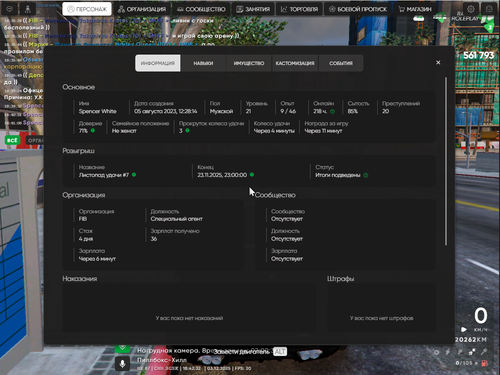Switch to the Кастомизация tab
Viewport: 500px width, 375px height.
click(295, 63)
